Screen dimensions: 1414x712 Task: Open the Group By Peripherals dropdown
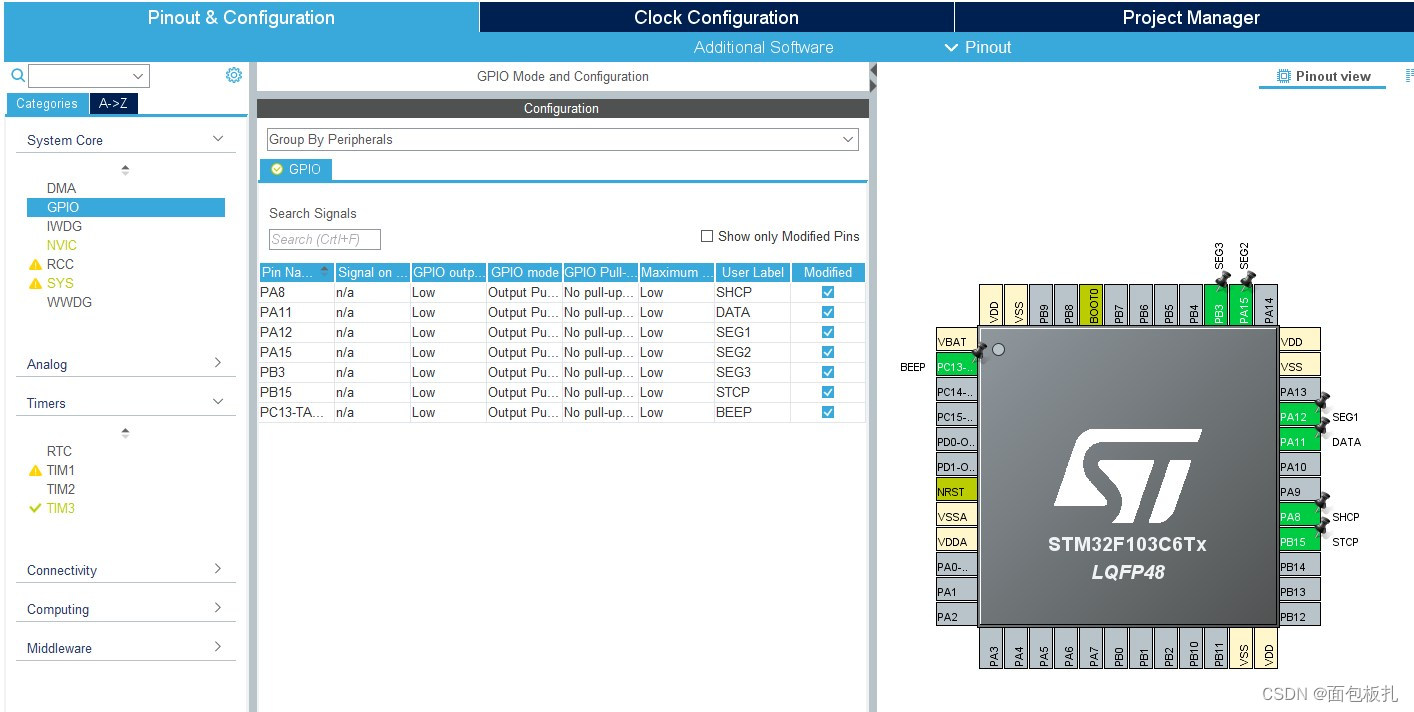click(x=562, y=139)
